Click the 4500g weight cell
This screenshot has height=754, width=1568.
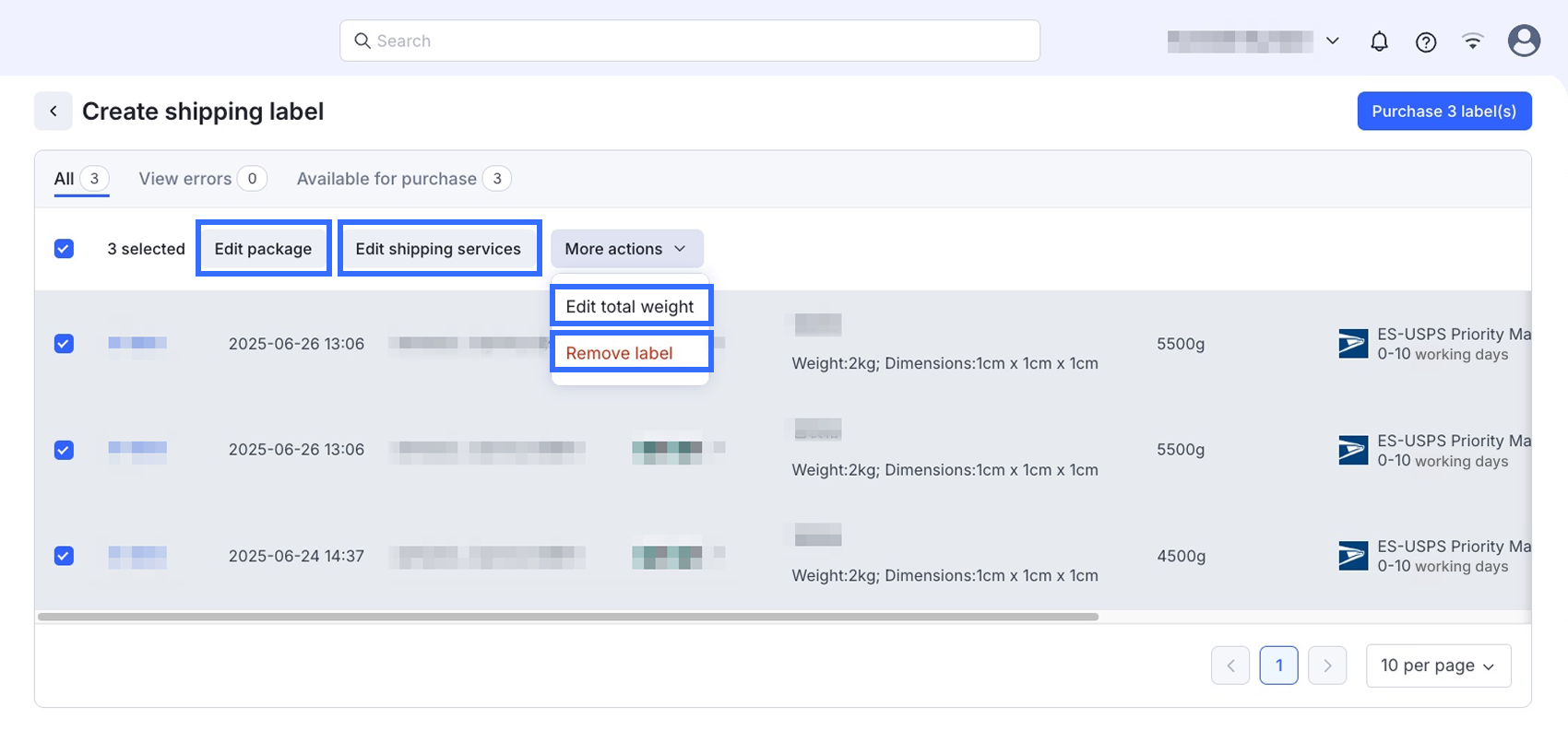coord(1182,556)
